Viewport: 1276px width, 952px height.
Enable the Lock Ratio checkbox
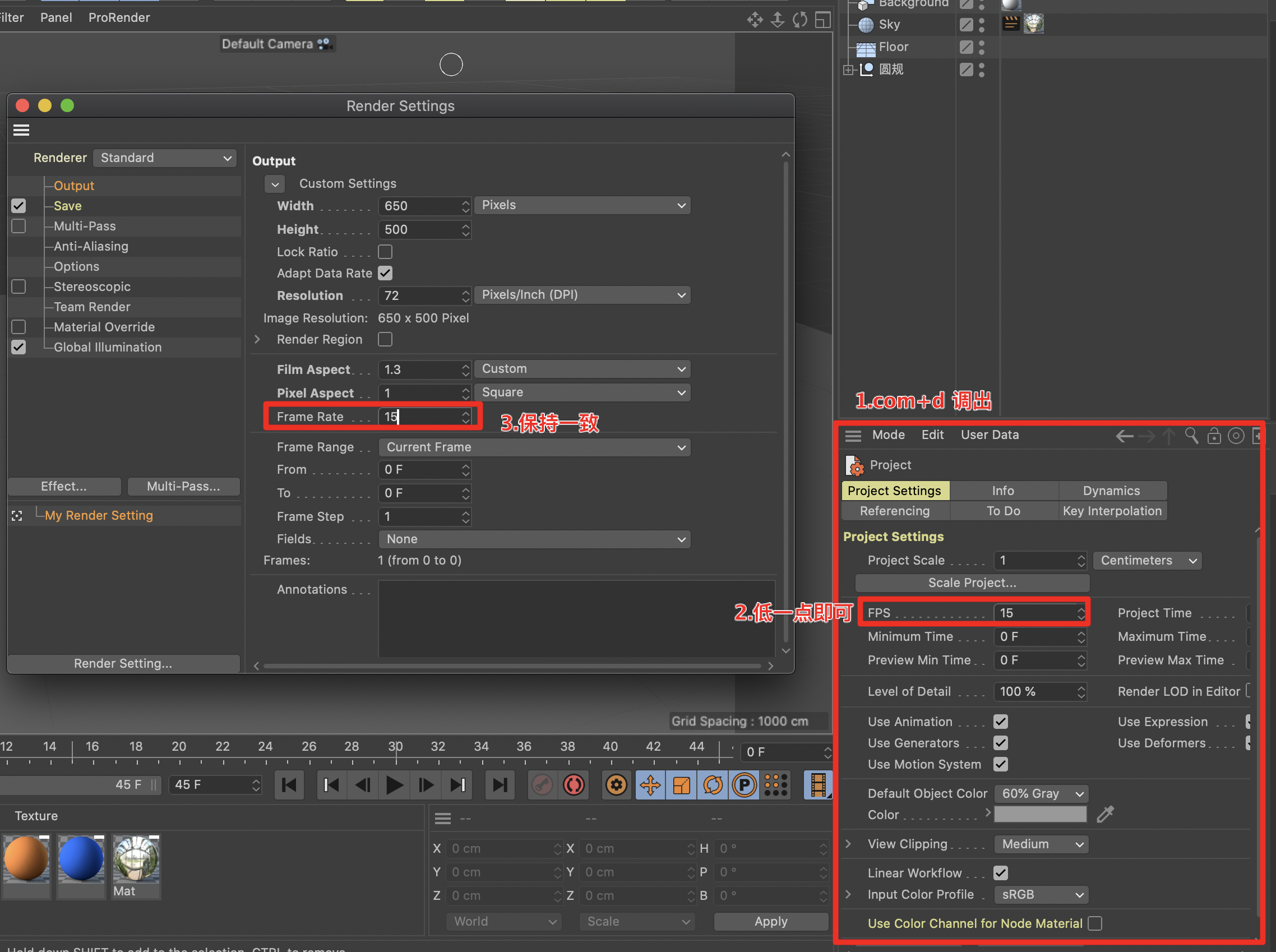(x=385, y=252)
